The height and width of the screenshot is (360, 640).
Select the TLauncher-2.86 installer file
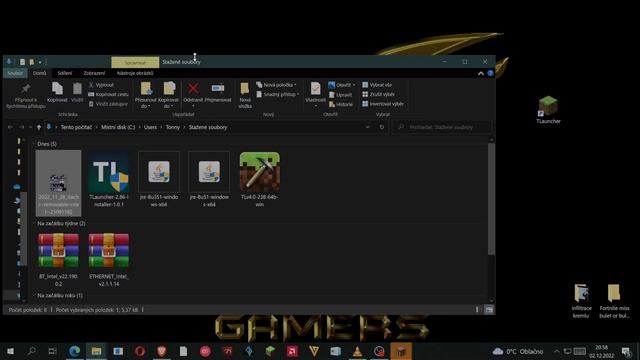coord(109,180)
